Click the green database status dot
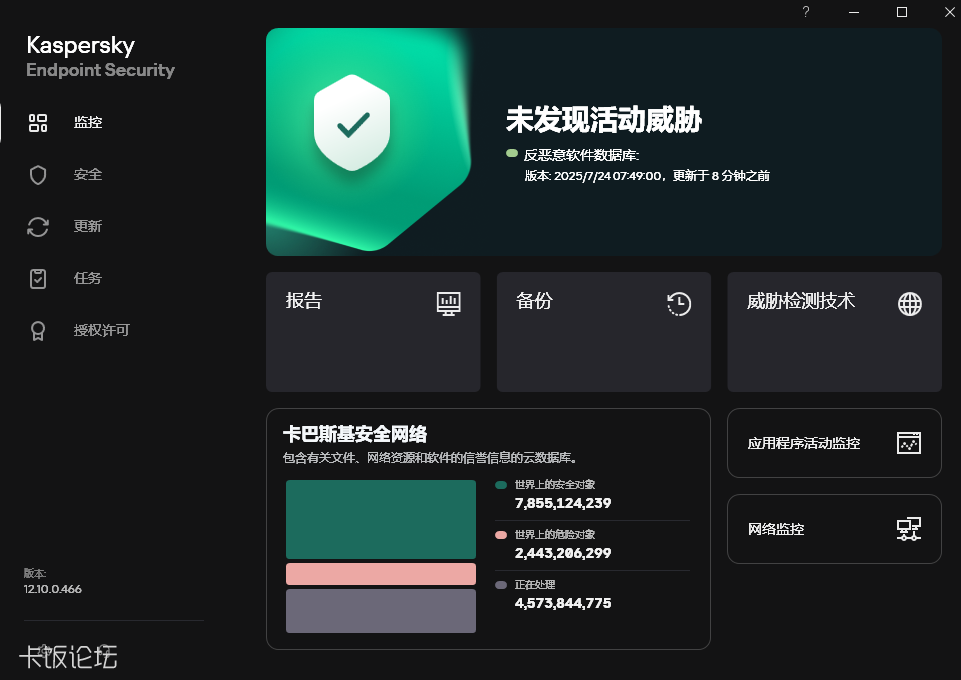Image resolution: width=961 pixels, height=680 pixels. click(512, 153)
